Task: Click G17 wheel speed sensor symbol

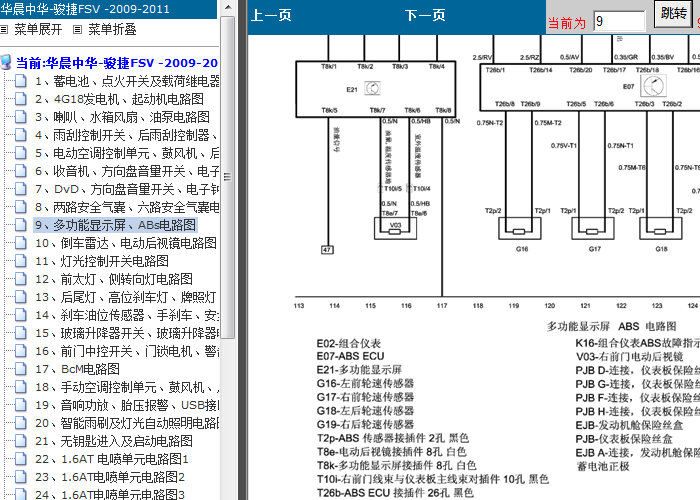Action: click(x=592, y=228)
